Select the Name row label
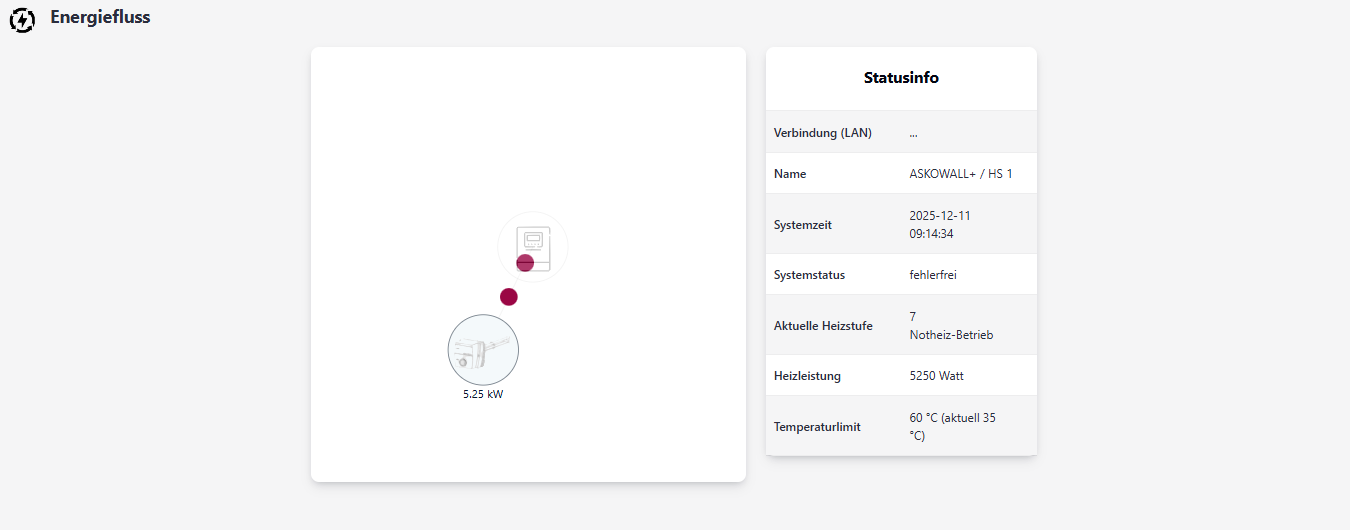The height and width of the screenshot is (530, 1350). tap(790, 174)
